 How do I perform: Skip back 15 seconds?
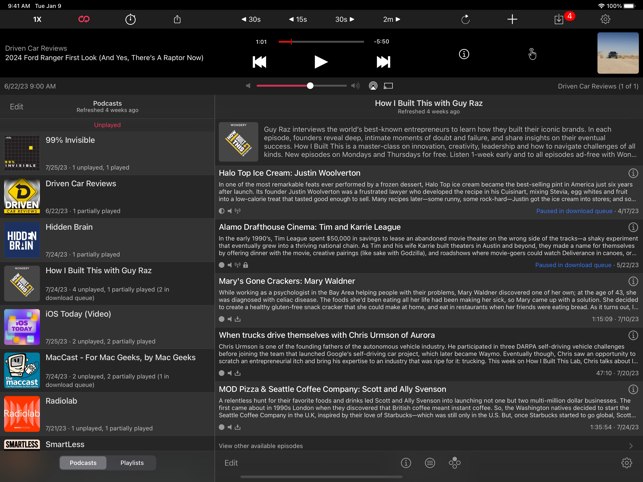point(298,19)
